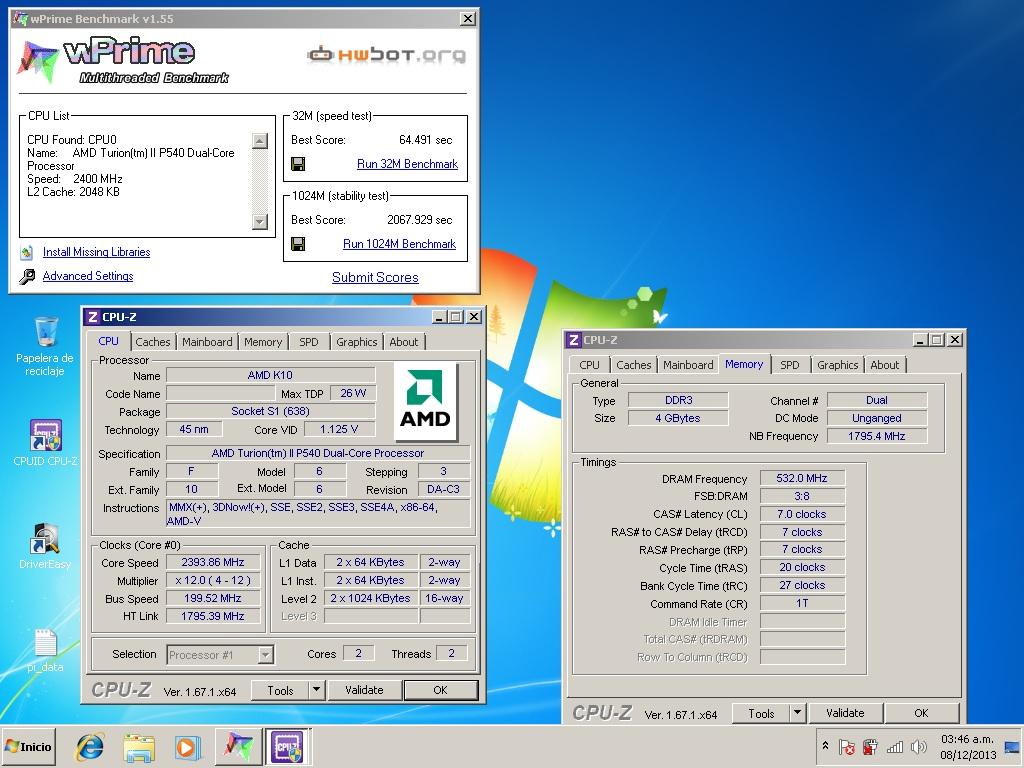The height and width of the screenshot is (768, 1024).
Task: Open Tools dropdown arrow in left CPU-Z
Action: pos(316,690)
